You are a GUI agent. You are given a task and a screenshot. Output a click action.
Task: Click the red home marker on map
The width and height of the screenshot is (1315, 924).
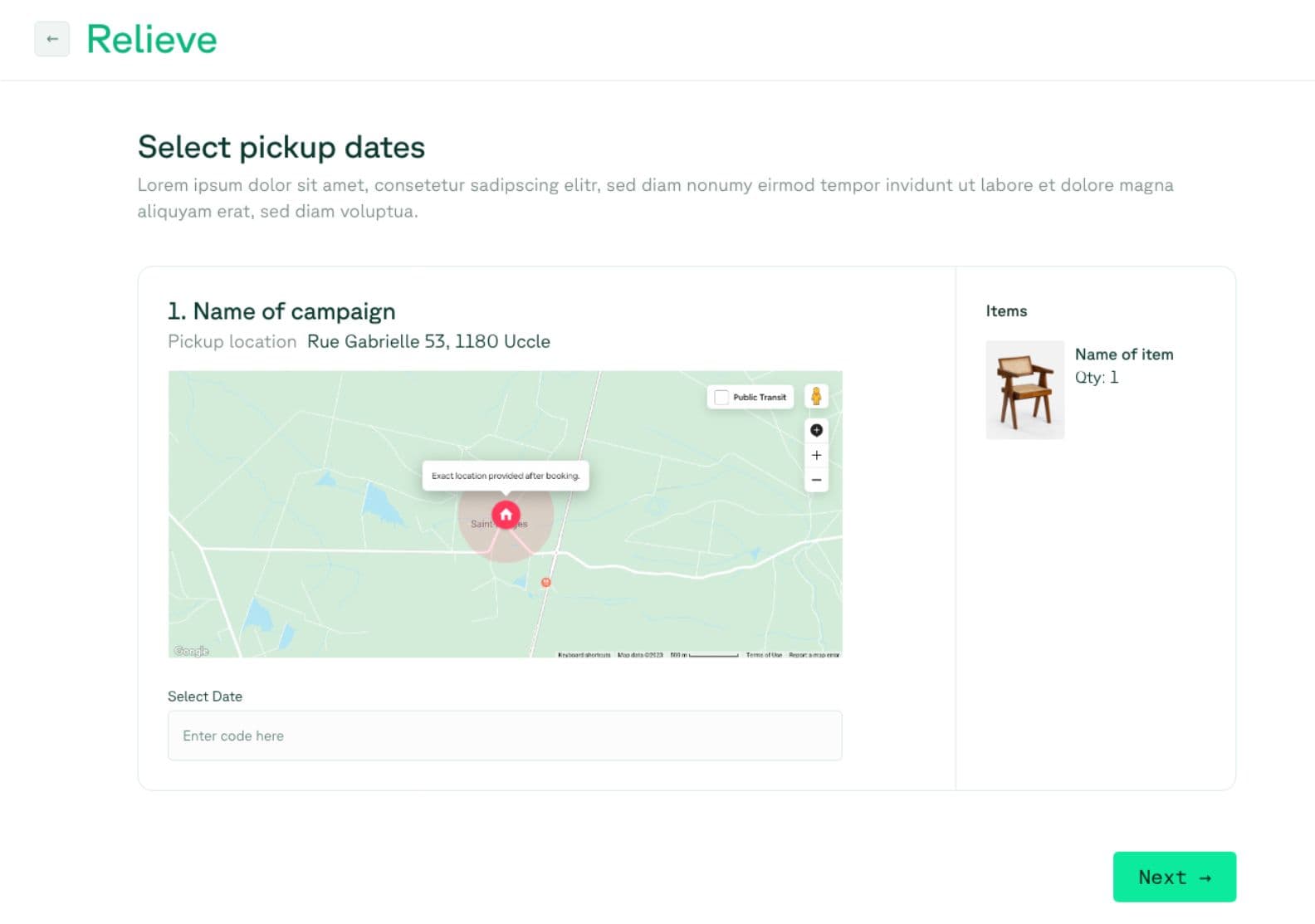coord(506,515)
